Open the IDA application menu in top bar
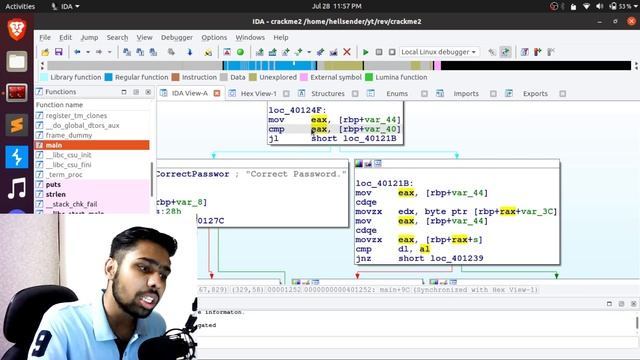 click(x=65, y=6)
